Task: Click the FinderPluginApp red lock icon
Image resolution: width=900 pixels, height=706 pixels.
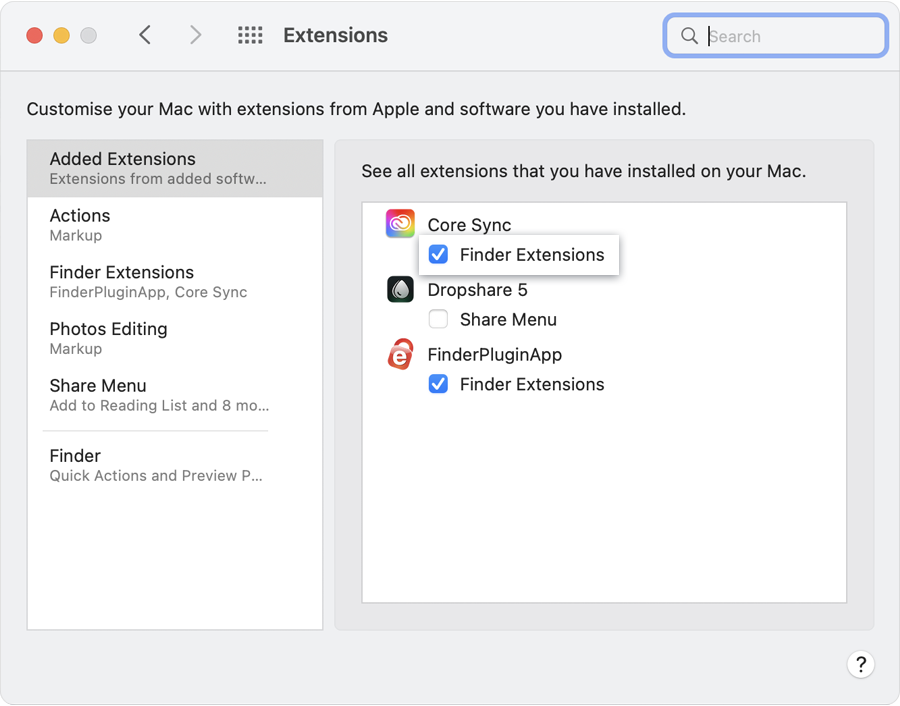Action: [400, 354]
